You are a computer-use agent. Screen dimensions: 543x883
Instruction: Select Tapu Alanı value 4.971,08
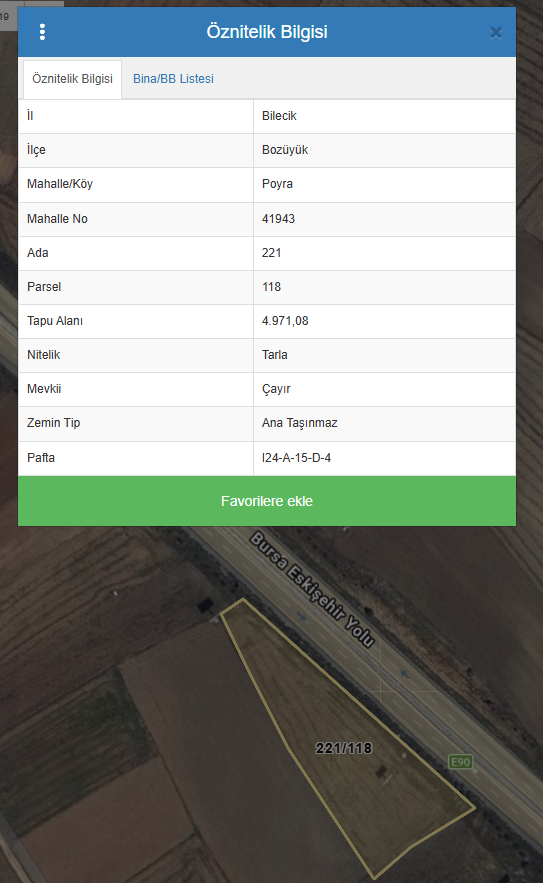point(285,321)
